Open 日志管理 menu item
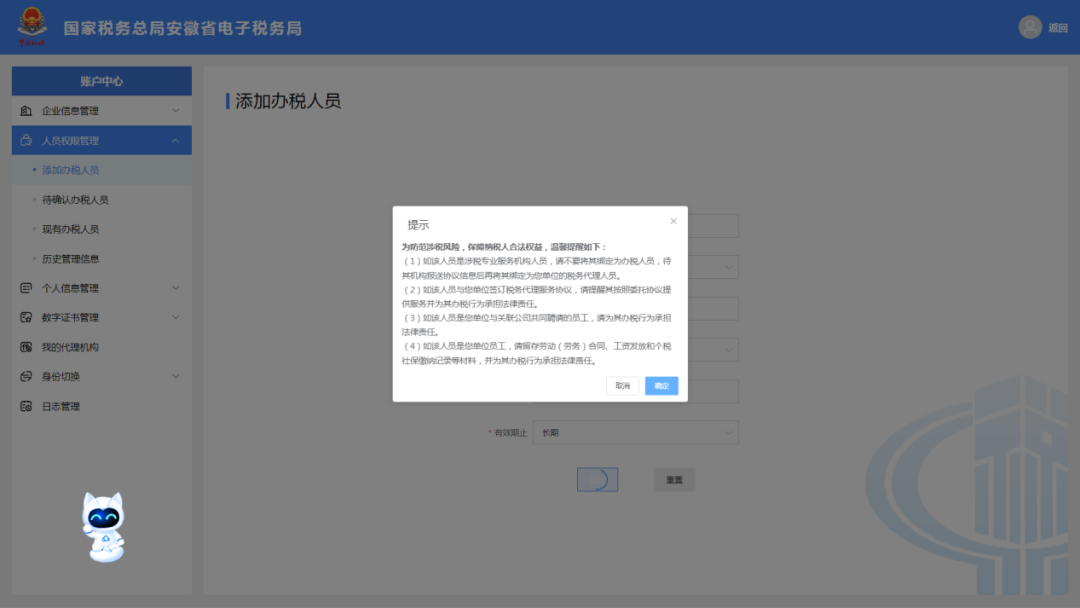Viewport: 1080px width, 608px height. [102, 406]
